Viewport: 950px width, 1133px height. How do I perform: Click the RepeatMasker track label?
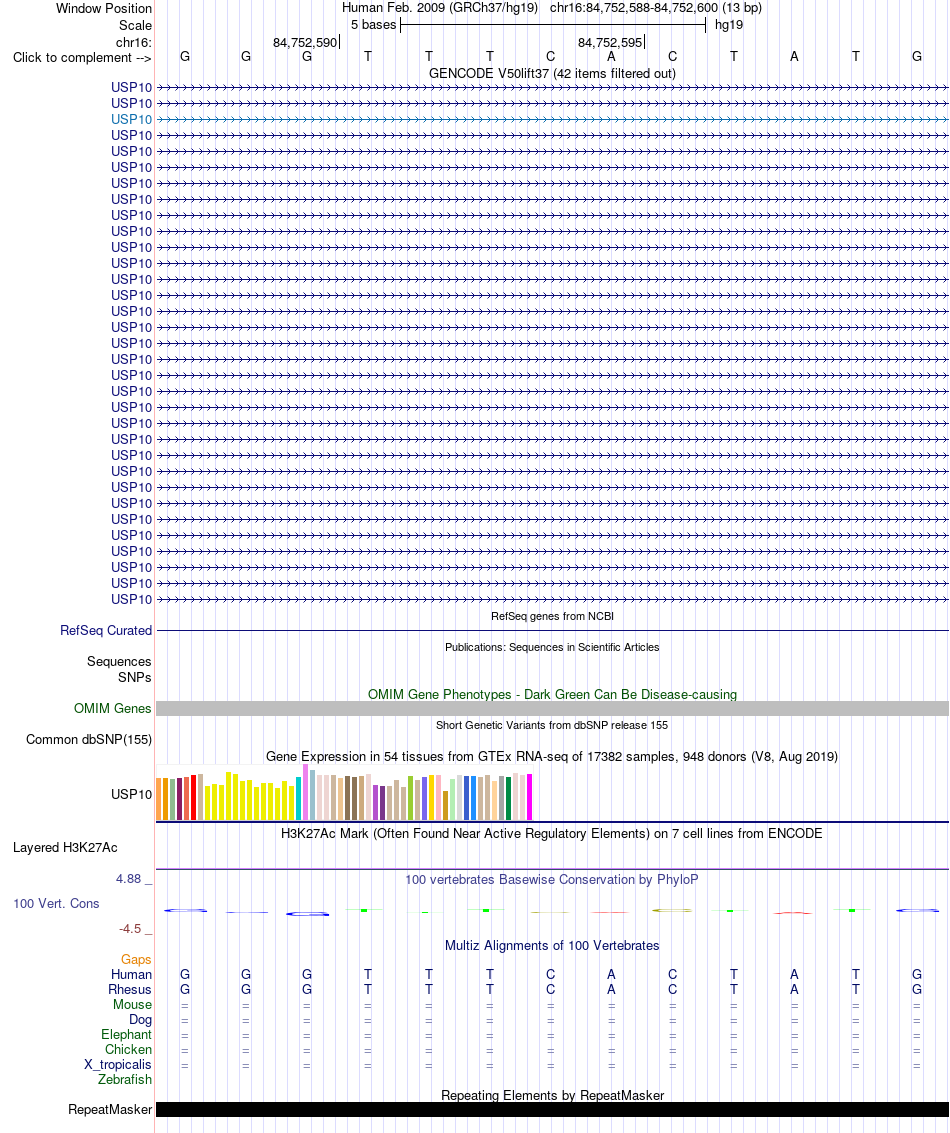coord(110,1109)
